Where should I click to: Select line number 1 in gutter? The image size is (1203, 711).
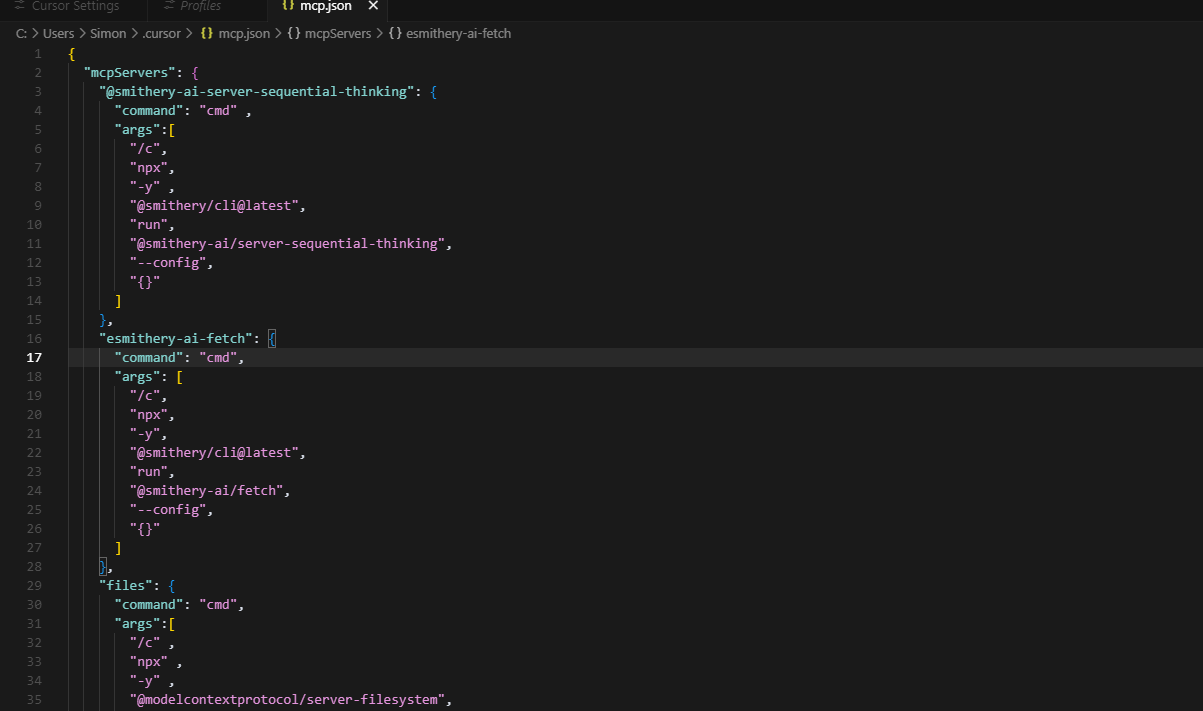pyautogui.click(x=37, y=53)
